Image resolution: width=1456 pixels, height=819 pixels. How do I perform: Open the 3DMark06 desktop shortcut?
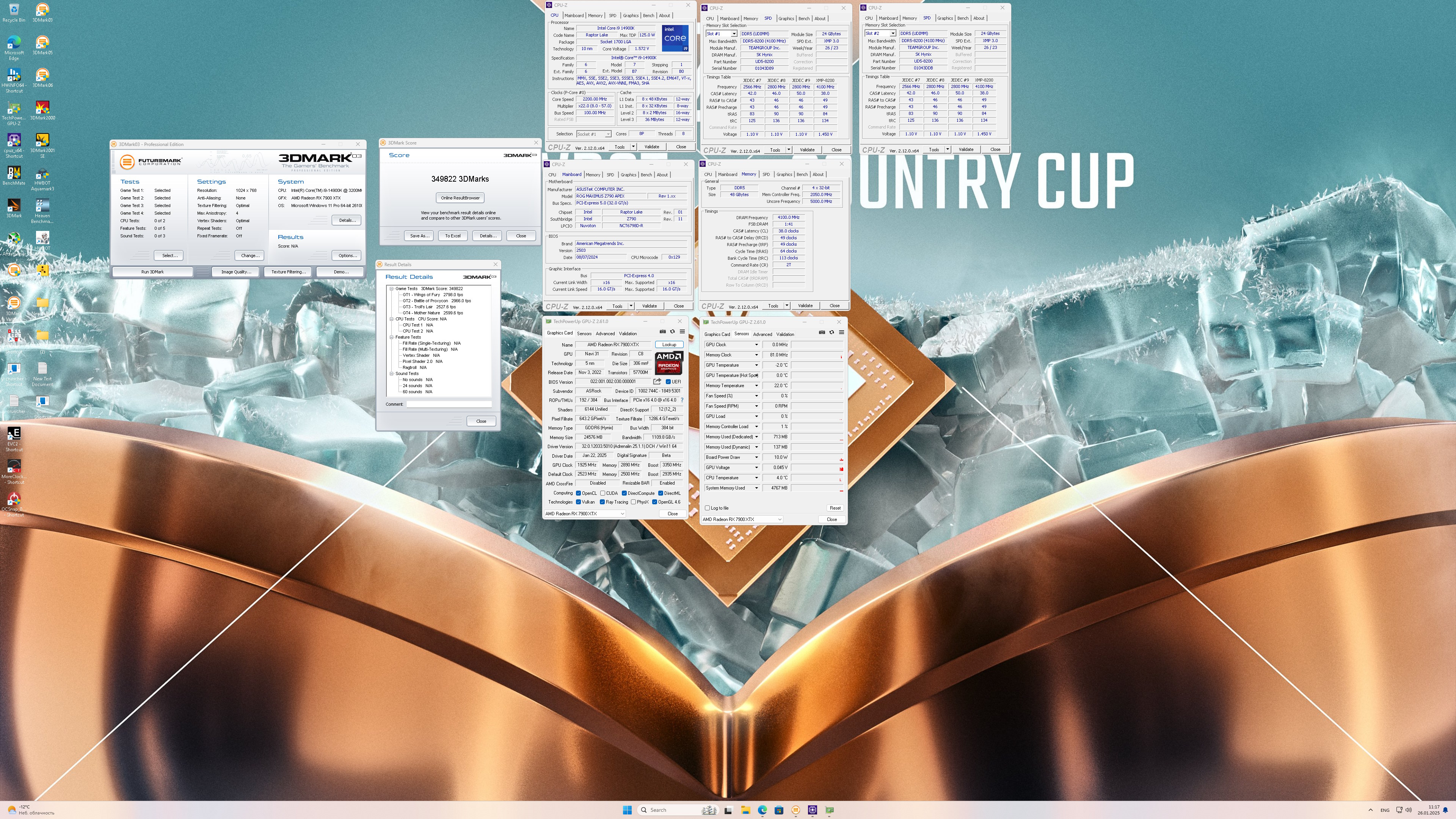click(x=42, y=77)
